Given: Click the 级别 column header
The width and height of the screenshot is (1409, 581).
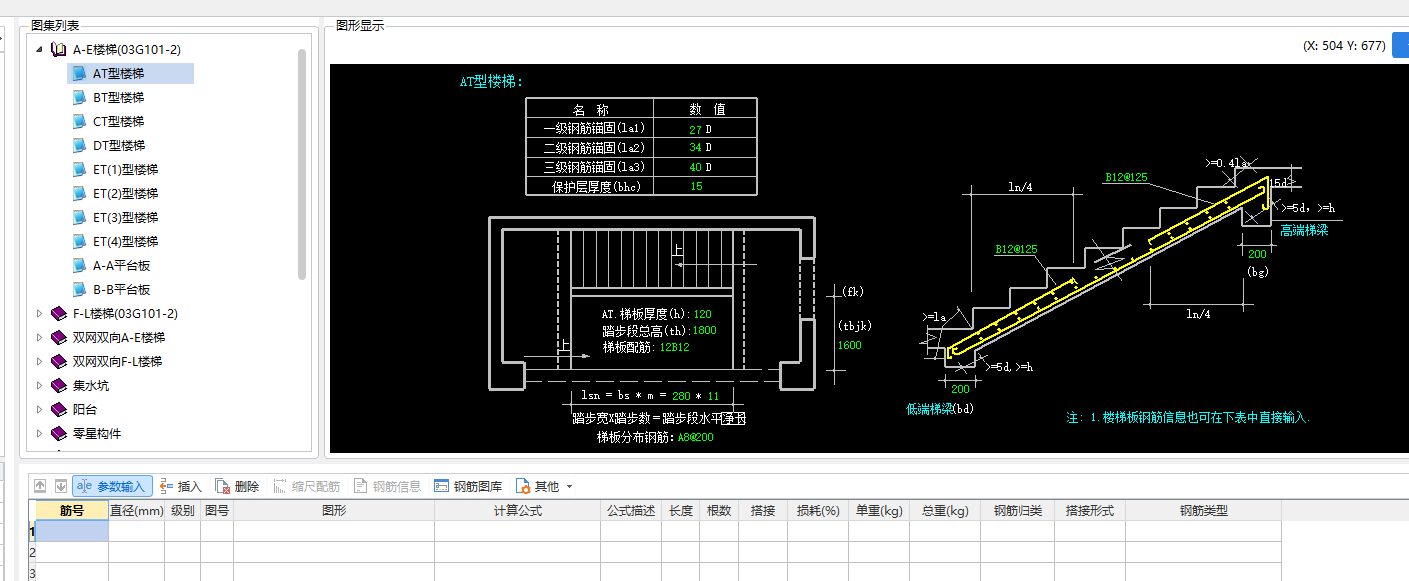Looking at the screenshot, I should point(183,510).
